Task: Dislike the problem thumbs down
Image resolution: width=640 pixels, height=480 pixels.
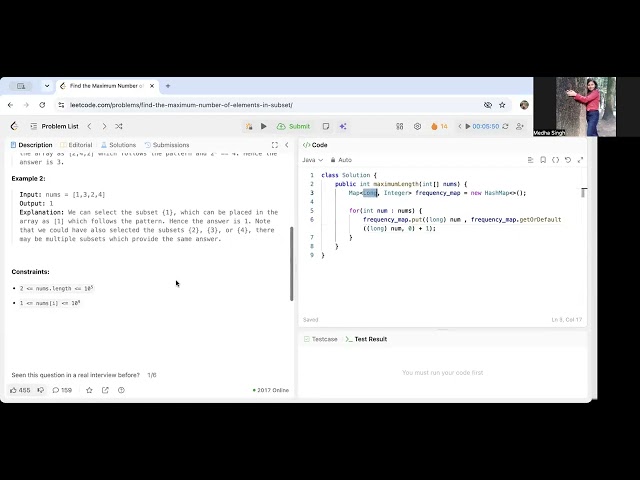Action: tap(40, 390)
